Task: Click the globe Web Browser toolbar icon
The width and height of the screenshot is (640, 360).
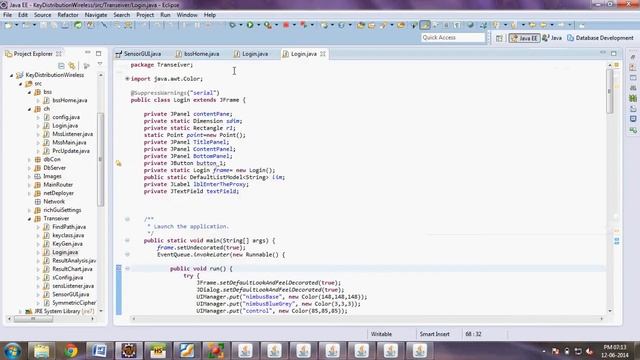Action: pyautogui.click(x=470, y=25)
